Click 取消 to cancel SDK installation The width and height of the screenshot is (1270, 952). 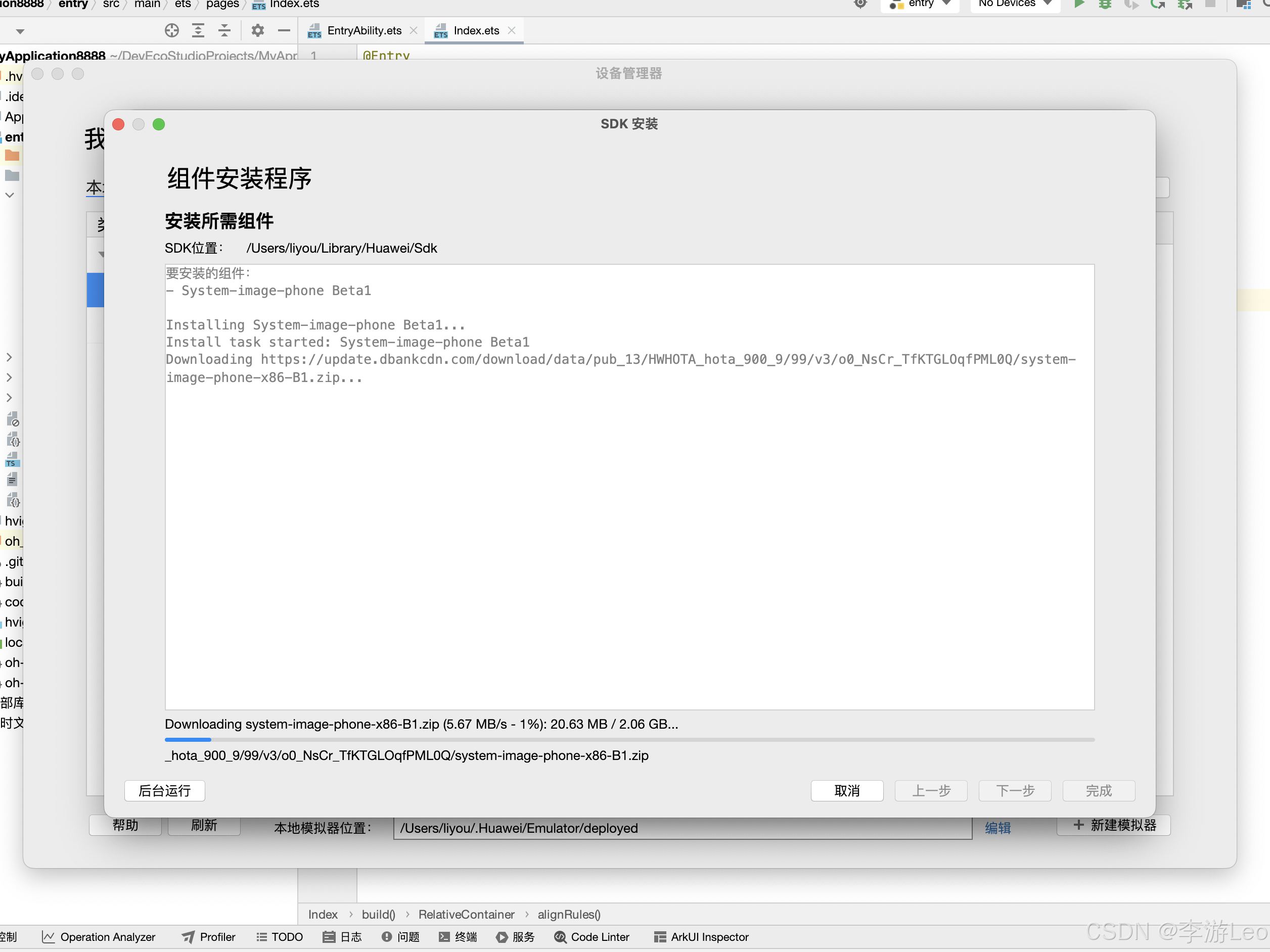(x=847, y=791)
